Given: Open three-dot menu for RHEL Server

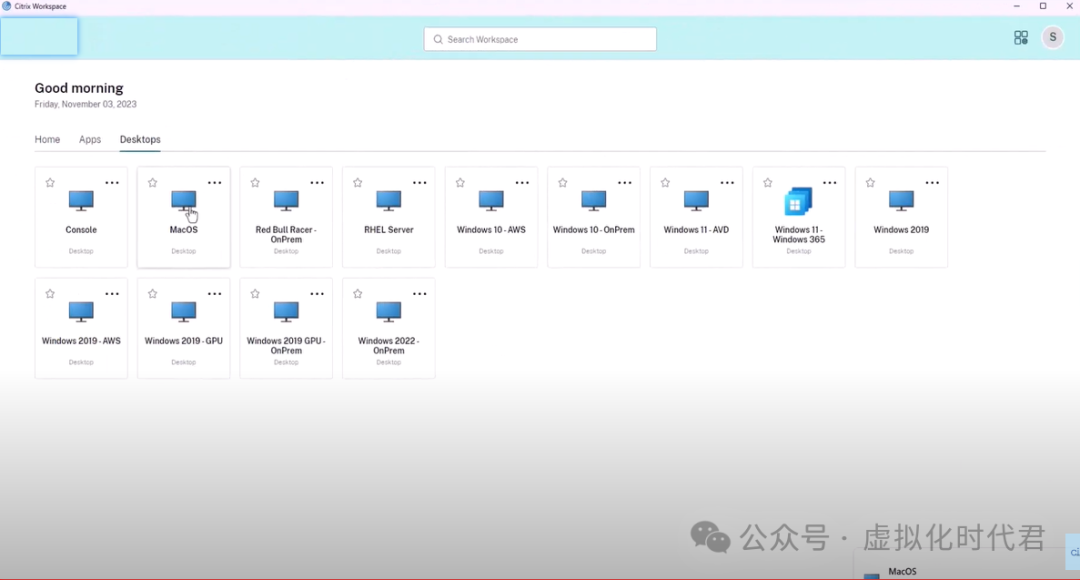Looking at the screenshot, I should pos(419,183).
